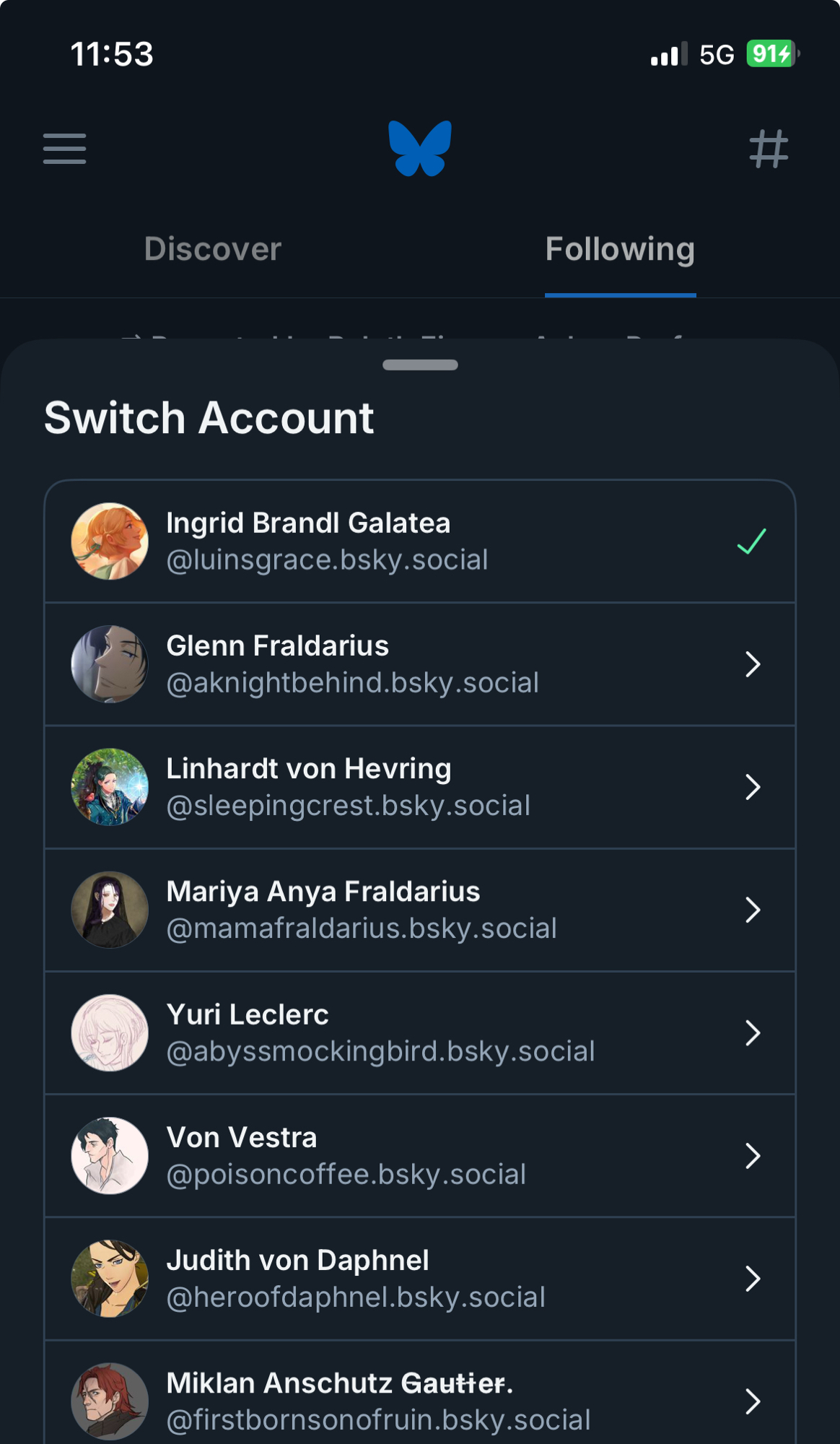
Task: Tap Ingrid Brandl Galatea's avatar
Action: click(110, 541)
